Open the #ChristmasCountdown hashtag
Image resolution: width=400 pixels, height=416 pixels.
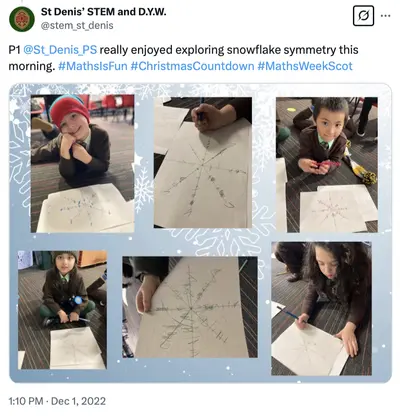pyautogui.click(x=192, y=66)
